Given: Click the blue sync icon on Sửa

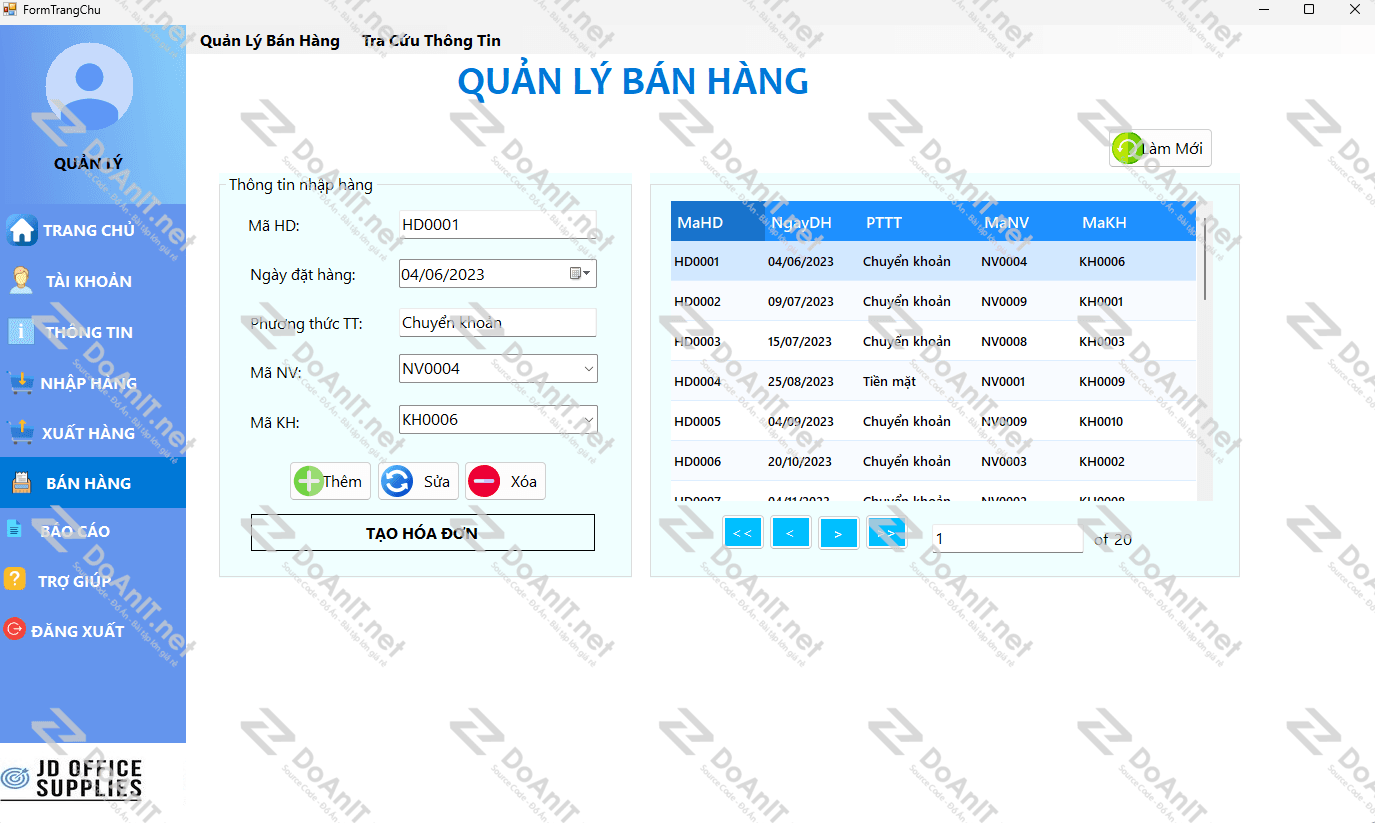Looking at the screenshot, I should (397, 481).
